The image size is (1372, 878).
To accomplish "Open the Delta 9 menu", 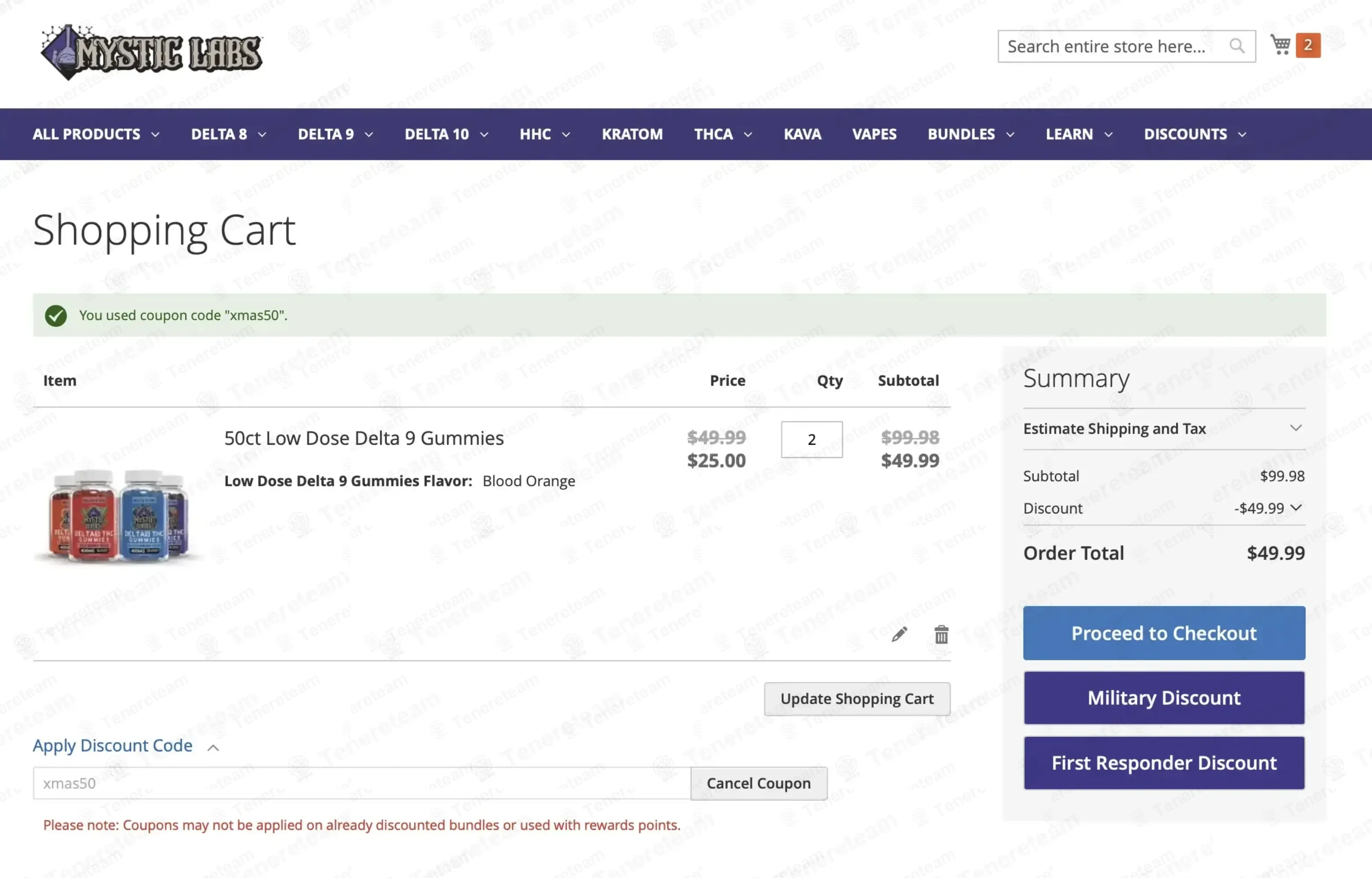I will (335, 134).
